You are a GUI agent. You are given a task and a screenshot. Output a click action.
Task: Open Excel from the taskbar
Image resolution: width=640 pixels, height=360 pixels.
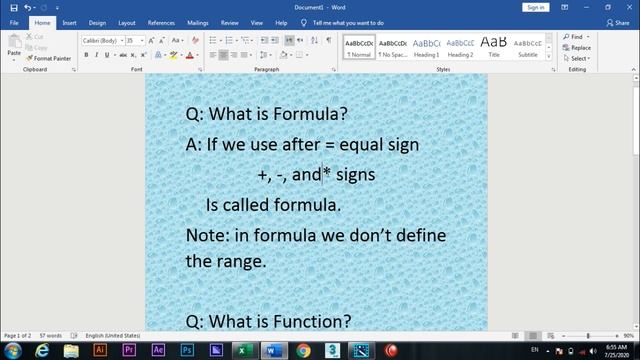pyautogui.click(x=245, y=351)
